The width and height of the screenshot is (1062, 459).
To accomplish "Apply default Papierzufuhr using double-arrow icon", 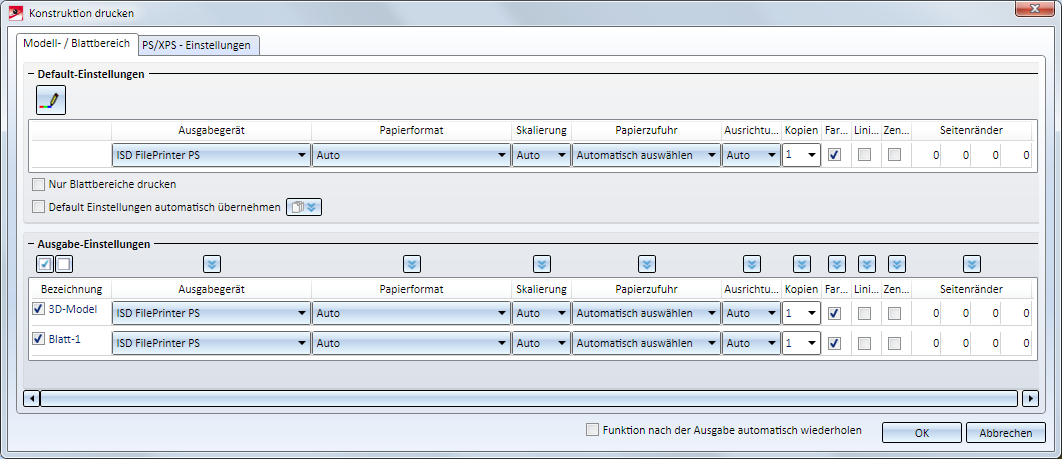I will (x=646, y=264).
